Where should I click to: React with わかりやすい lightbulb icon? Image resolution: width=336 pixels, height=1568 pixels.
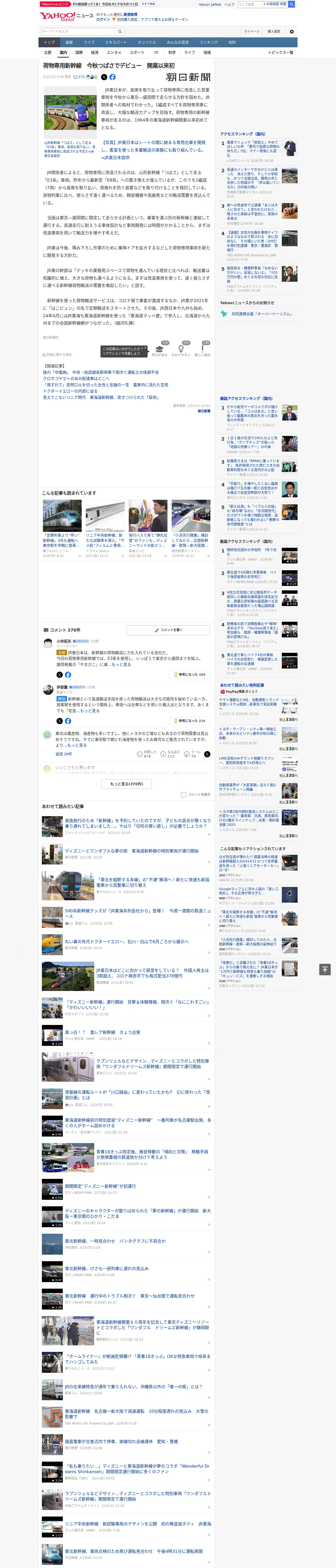point(181,349)
